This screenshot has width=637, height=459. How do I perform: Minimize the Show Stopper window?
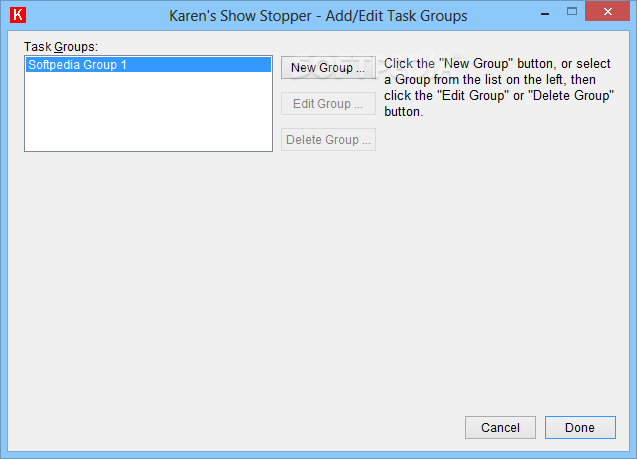pyautogui.click(x=545, y=13)
